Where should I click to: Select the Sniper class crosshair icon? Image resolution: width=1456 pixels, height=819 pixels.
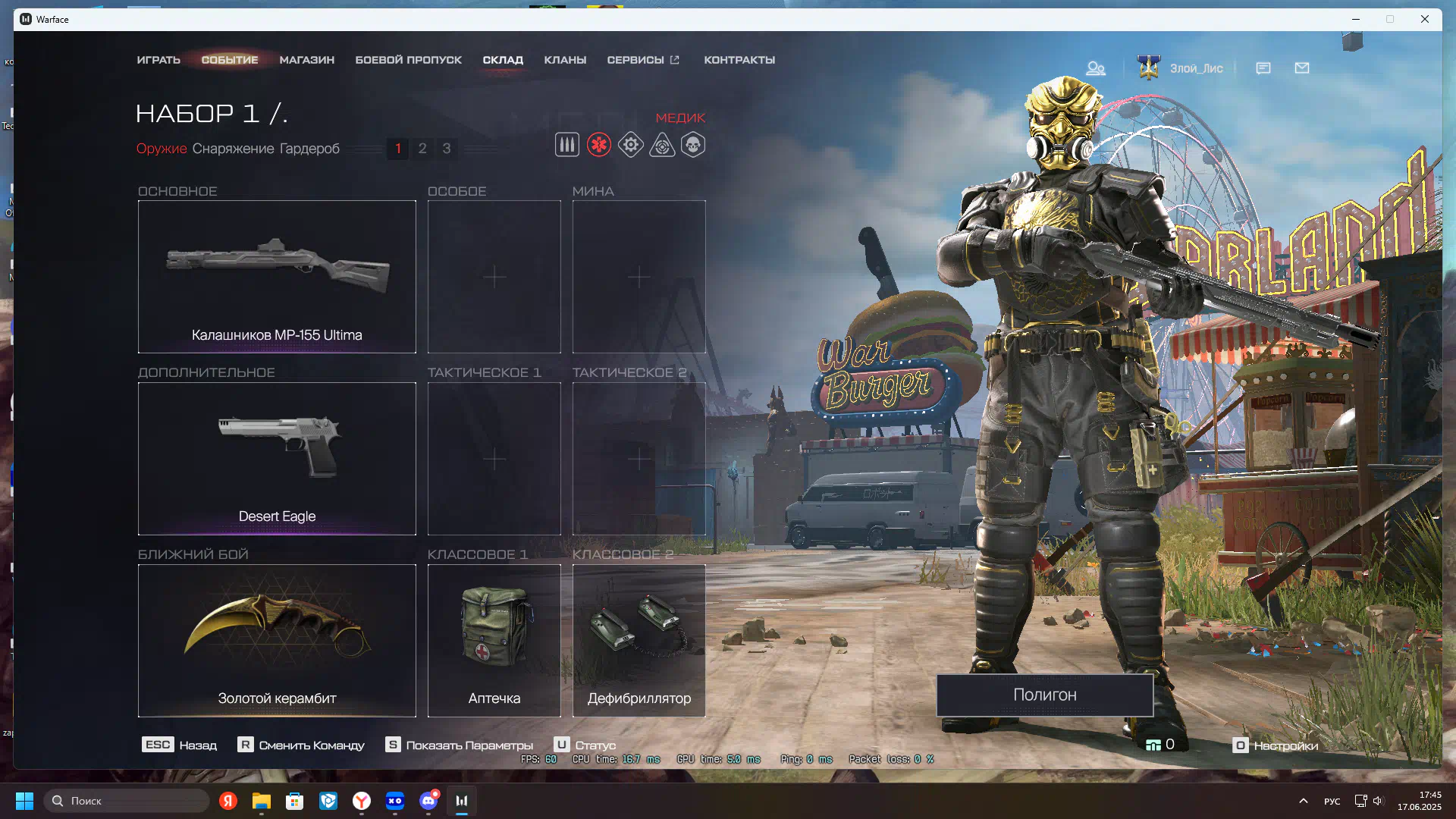click(x=662, y=145)
